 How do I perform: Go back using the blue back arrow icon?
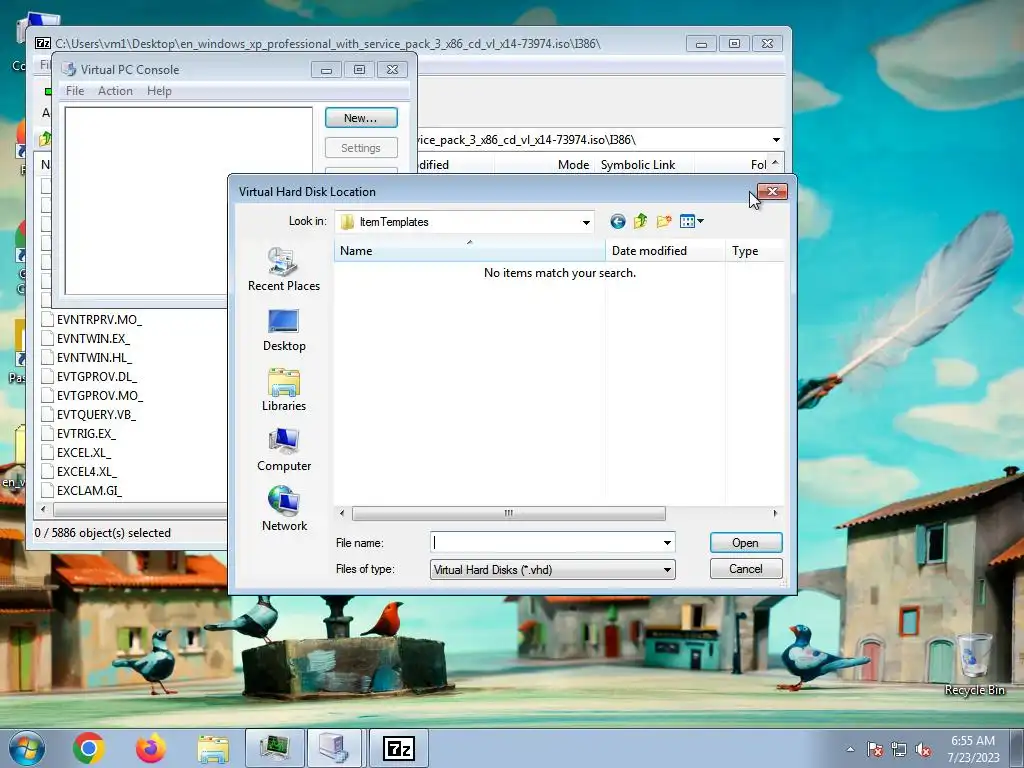(617, 221)
